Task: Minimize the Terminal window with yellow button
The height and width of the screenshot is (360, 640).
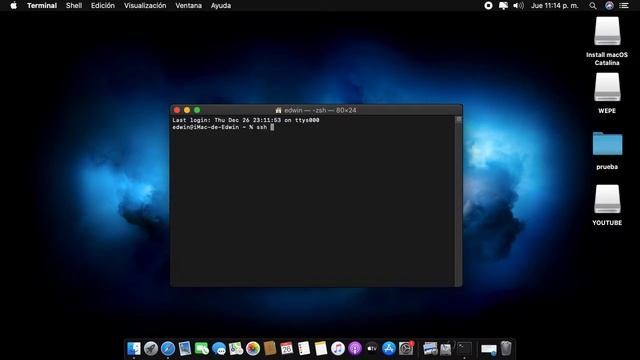Action: [187, 110]
